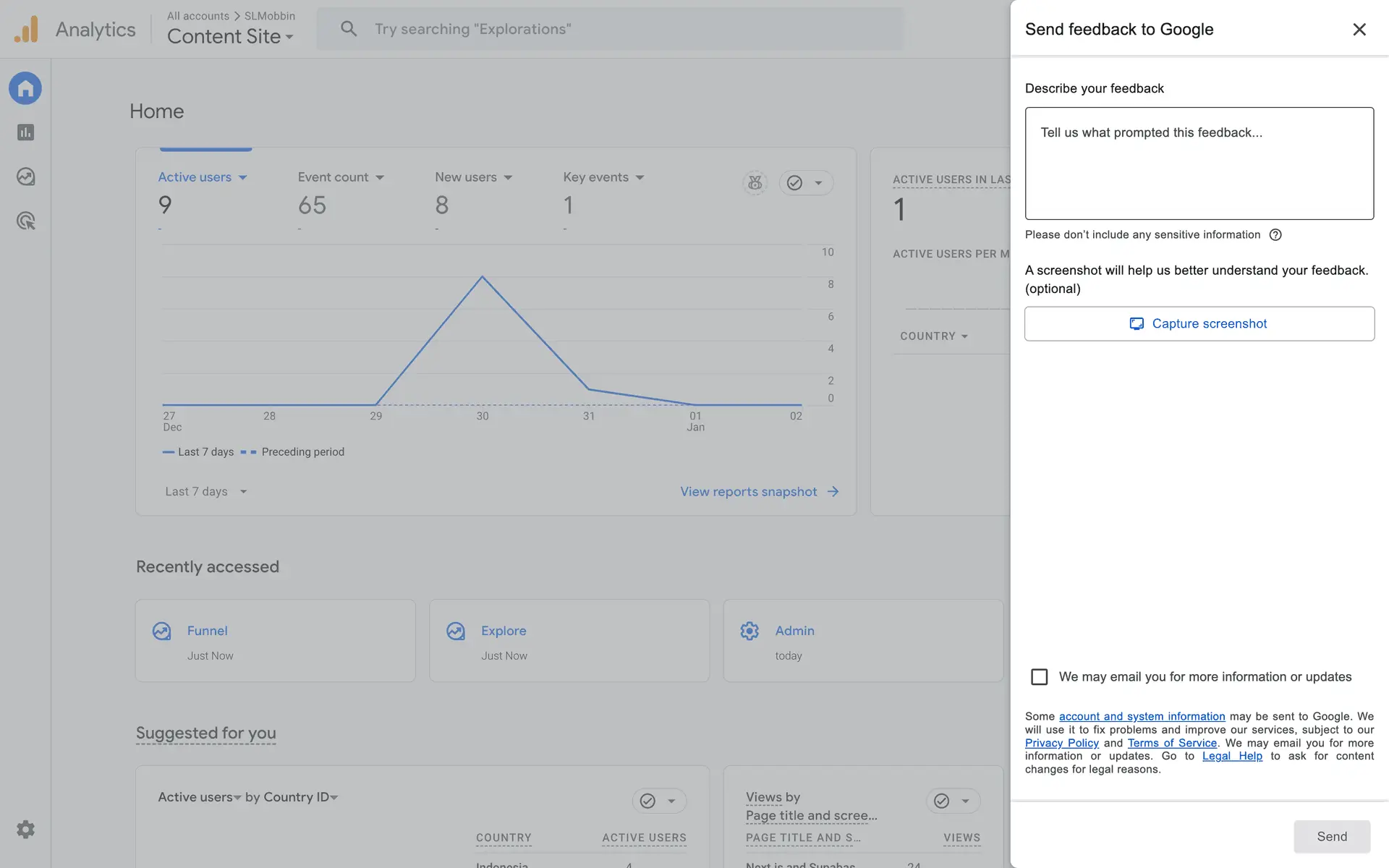Open the Home icon in sidebar
1389x868 pixels.
click(x=25, y=88)
